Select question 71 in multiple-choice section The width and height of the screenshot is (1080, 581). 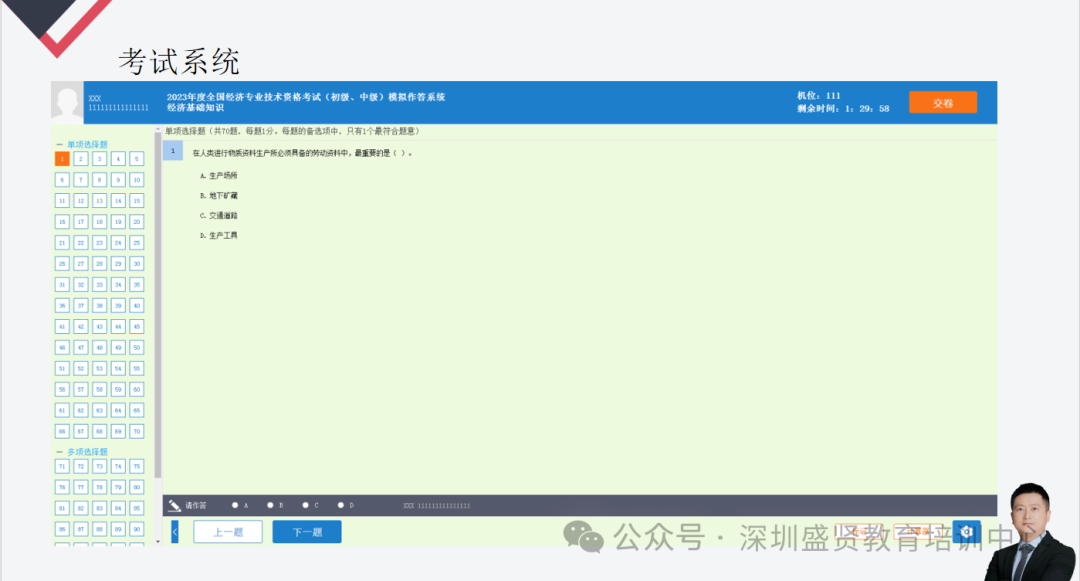tap(62, 467)
